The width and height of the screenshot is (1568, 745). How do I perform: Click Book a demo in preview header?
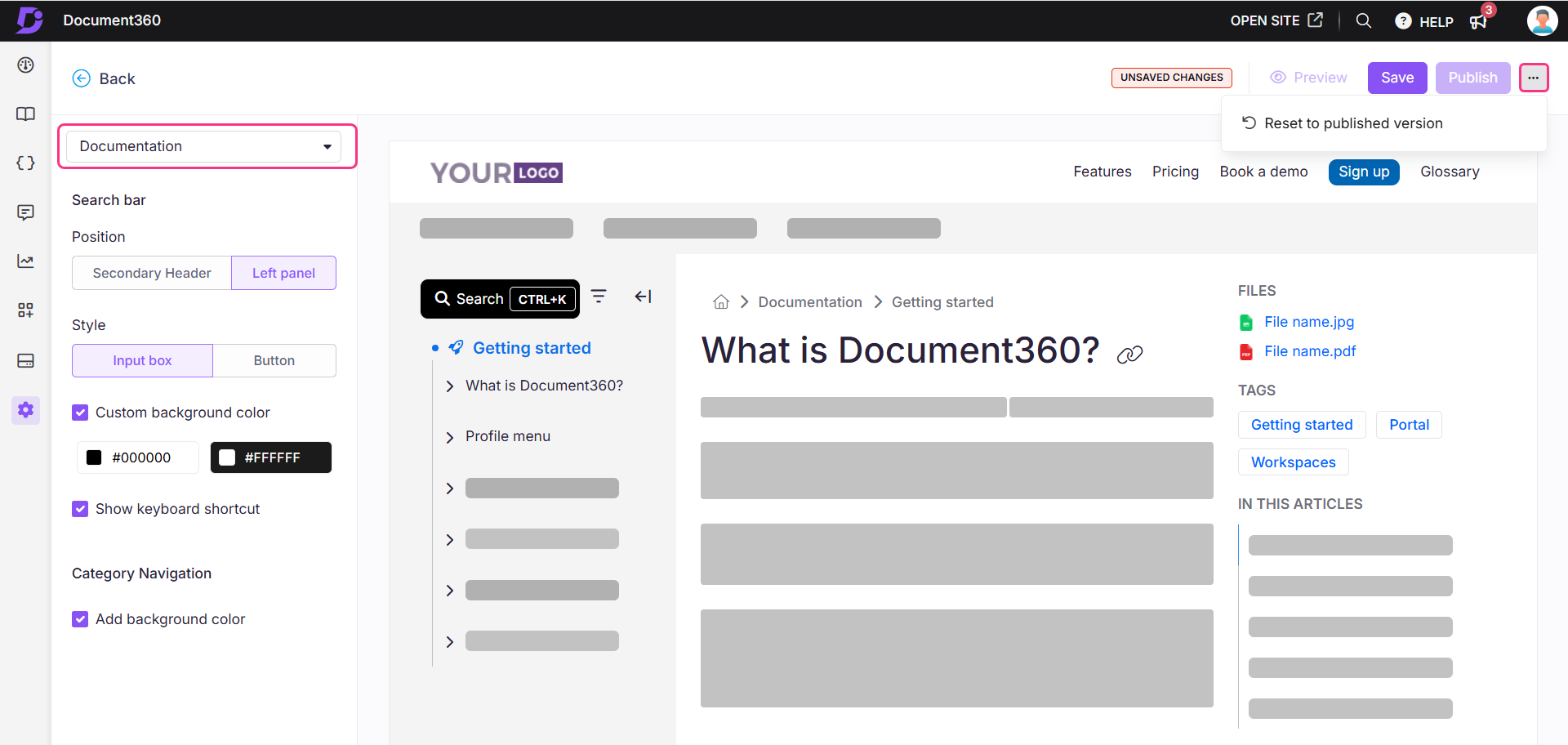click(x=1263, y=172)
